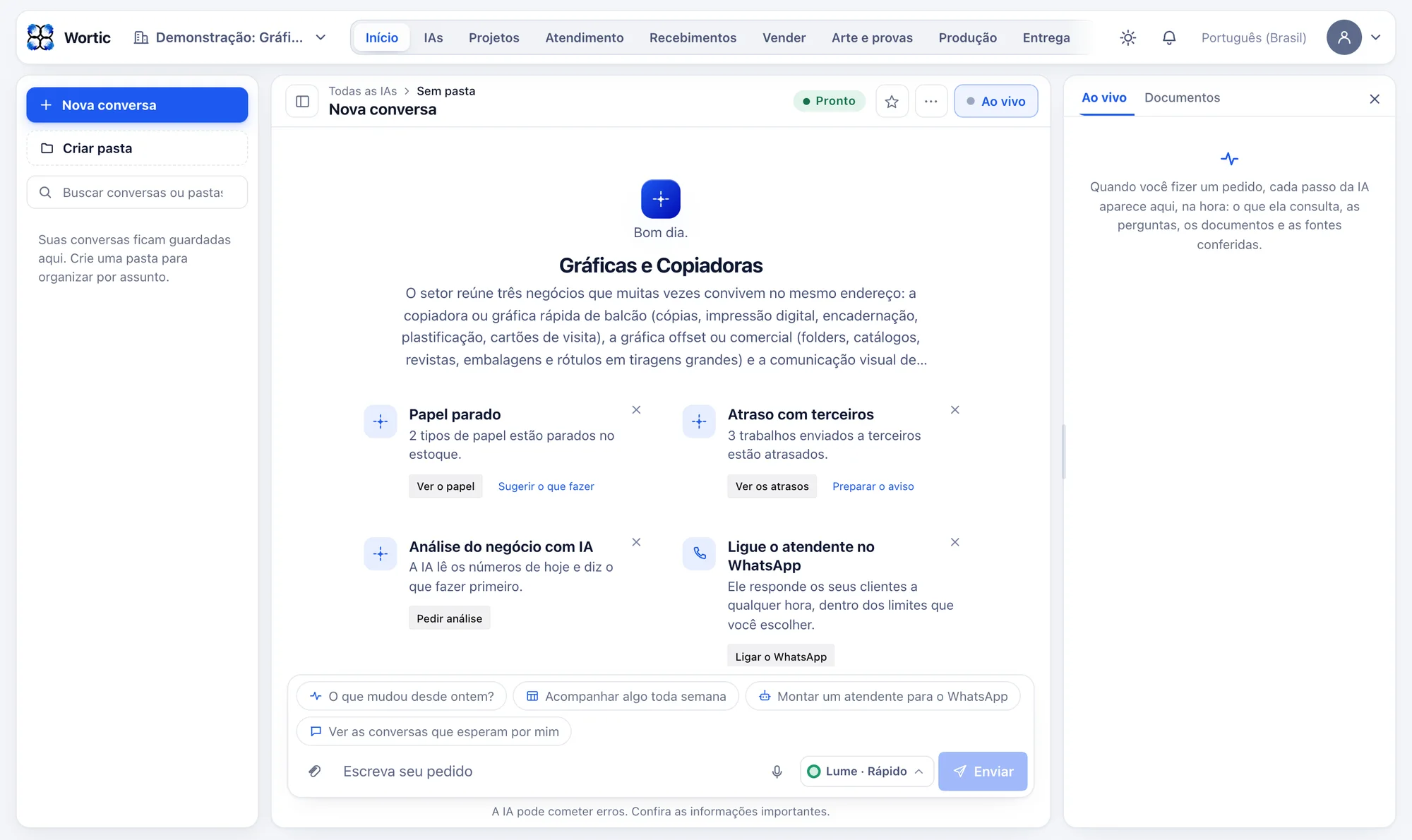Click Preparar o aviso link
Screen dimensions: 1412x840
coord(873,486)
